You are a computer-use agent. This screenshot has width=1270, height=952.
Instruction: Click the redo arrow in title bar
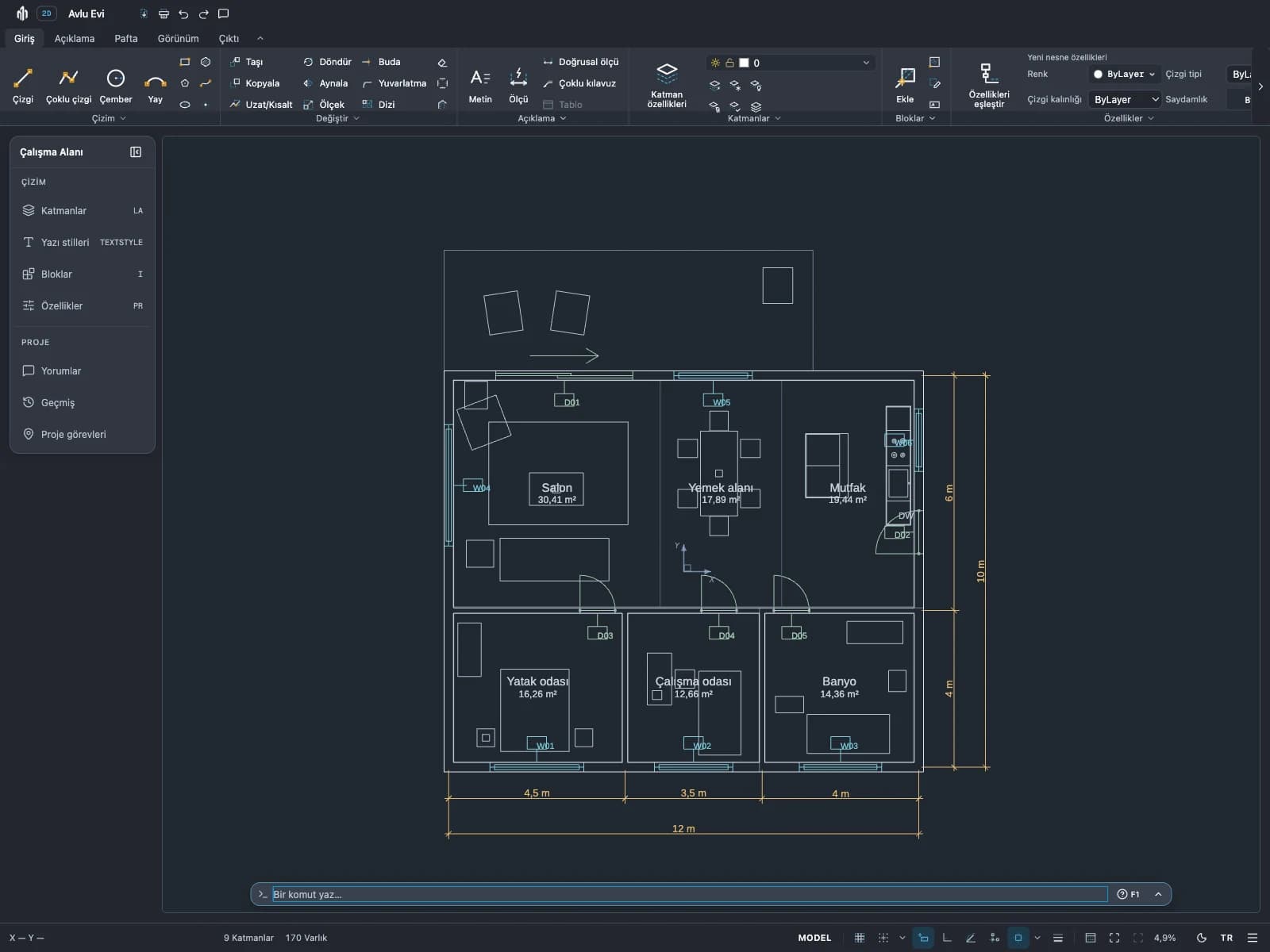(204, 14)
